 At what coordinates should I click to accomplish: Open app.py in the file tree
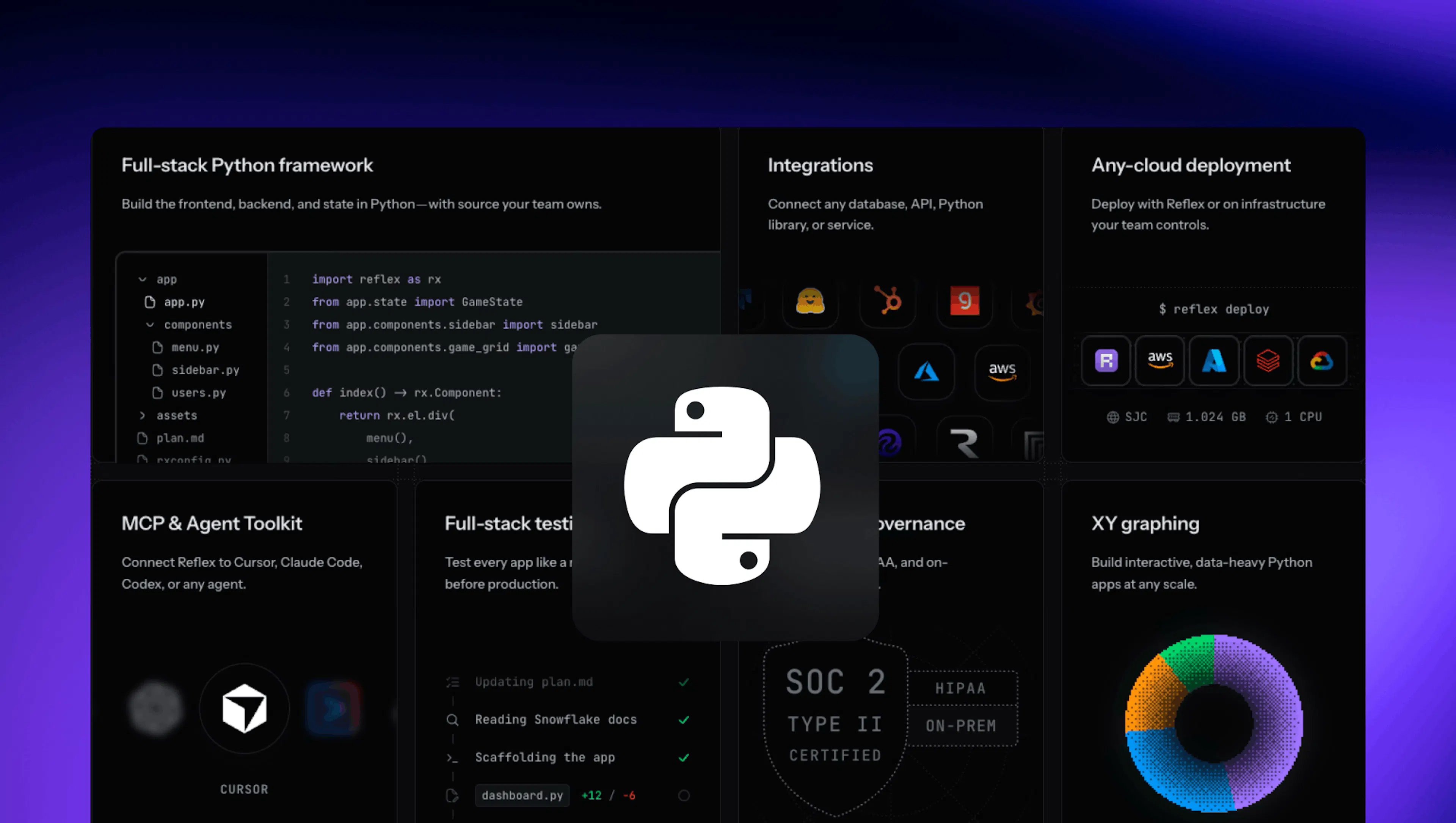point(175,302)
